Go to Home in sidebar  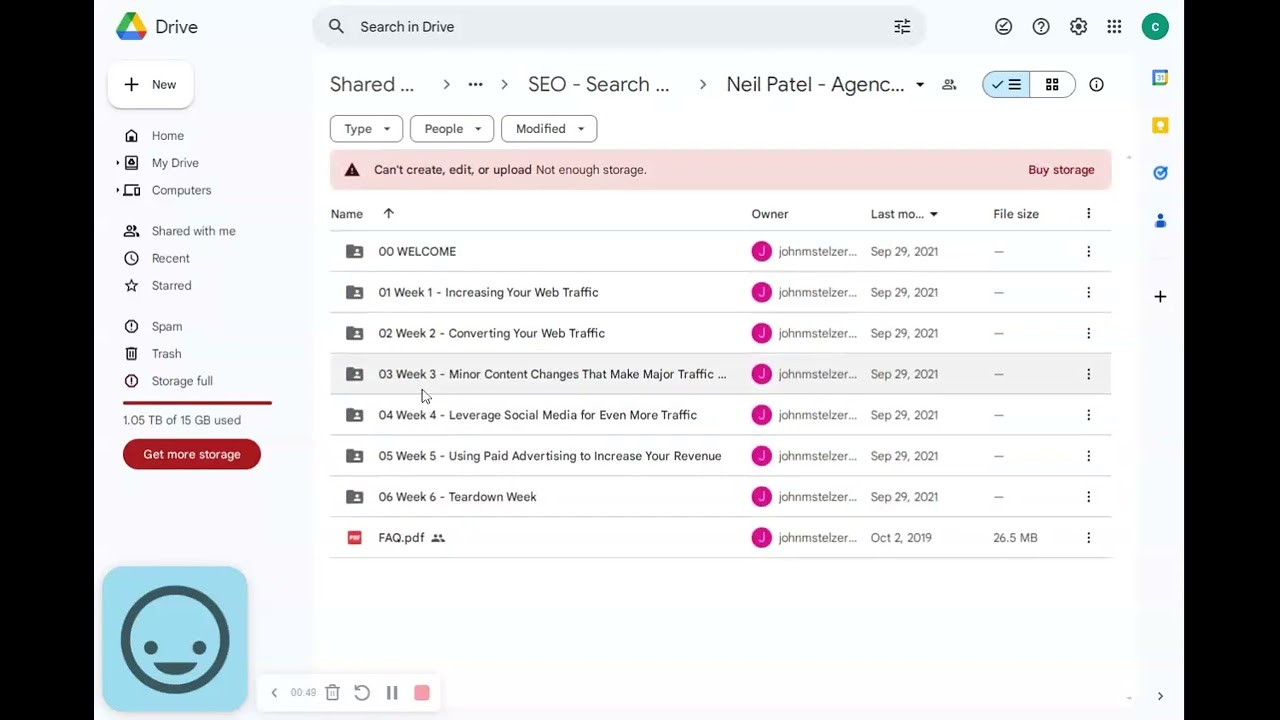point(167,136)
